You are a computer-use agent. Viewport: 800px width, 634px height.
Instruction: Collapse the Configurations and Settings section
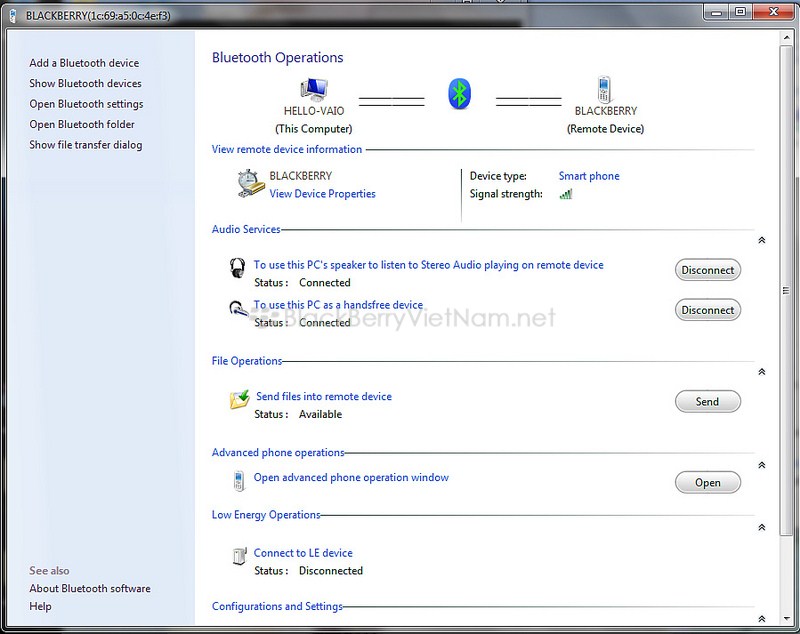[762, 618]
